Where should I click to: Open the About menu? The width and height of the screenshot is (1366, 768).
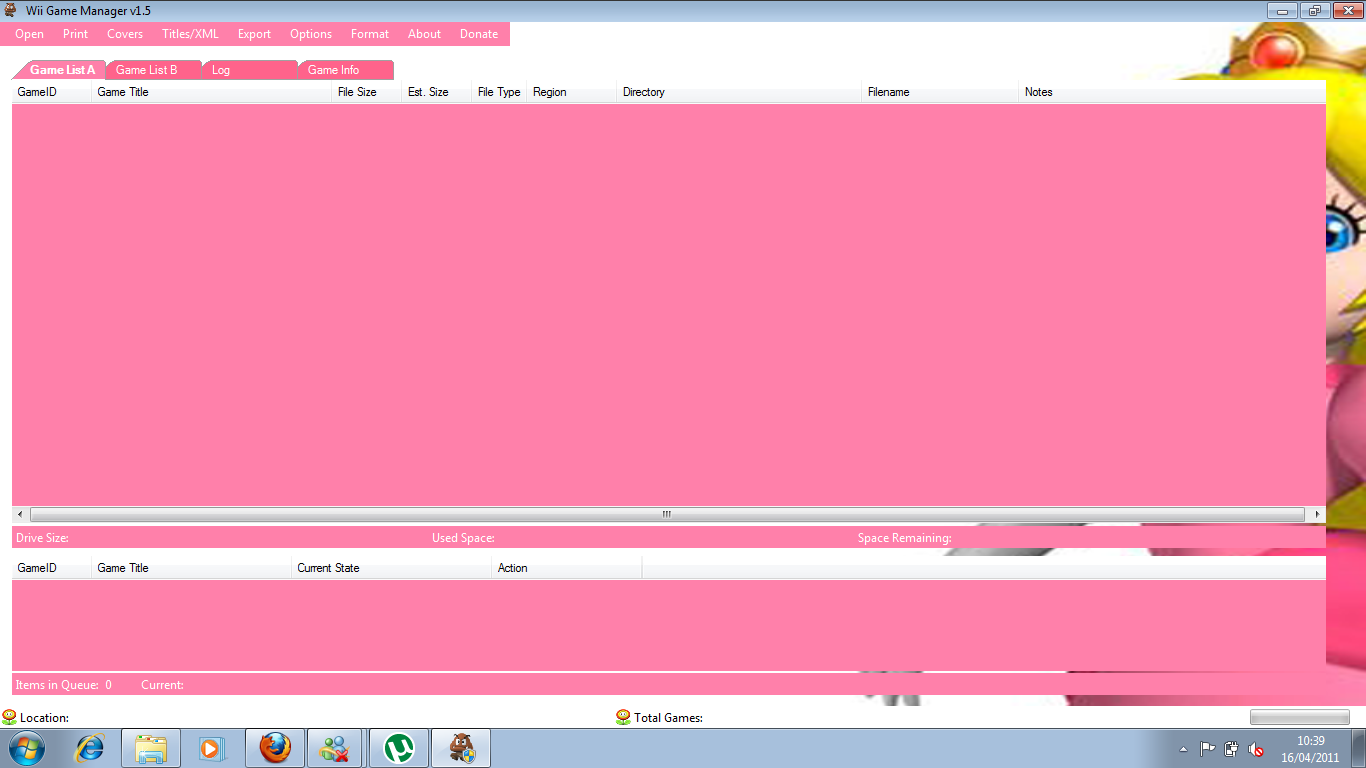pyautogui.click(x=424, y=34)
